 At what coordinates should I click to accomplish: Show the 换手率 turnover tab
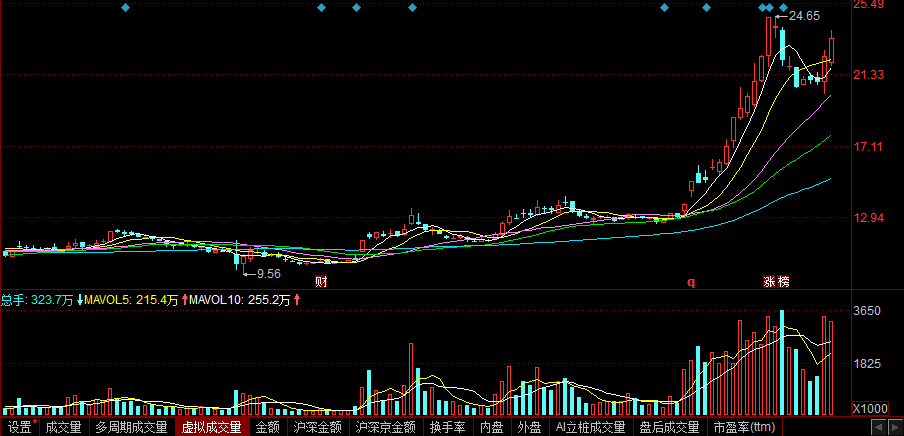click(447, 427)
